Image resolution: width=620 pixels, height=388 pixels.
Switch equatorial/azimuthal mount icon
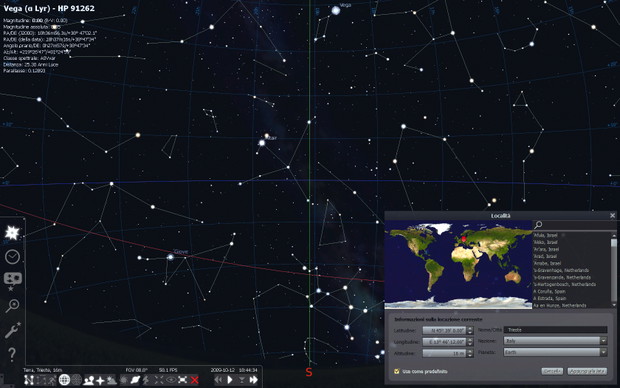click(146, 380)
